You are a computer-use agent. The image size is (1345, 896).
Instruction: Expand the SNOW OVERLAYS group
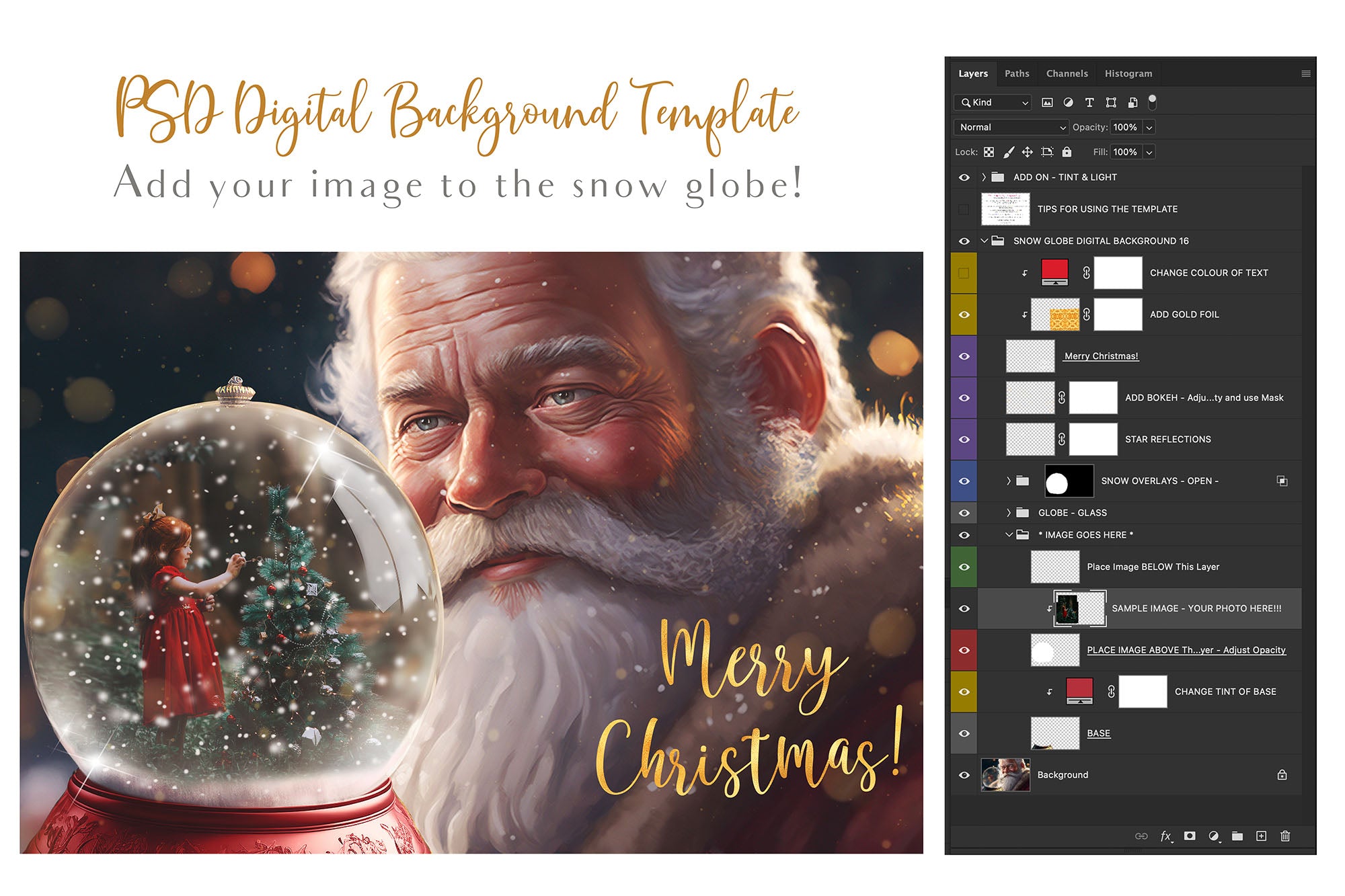1007,481
